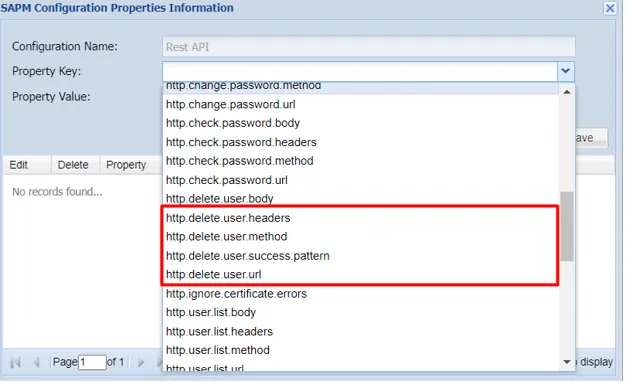The width and height of the screenshot is (628, 382).
Task: Select http.delete.user.headers option
Action: tap(360, 218)
